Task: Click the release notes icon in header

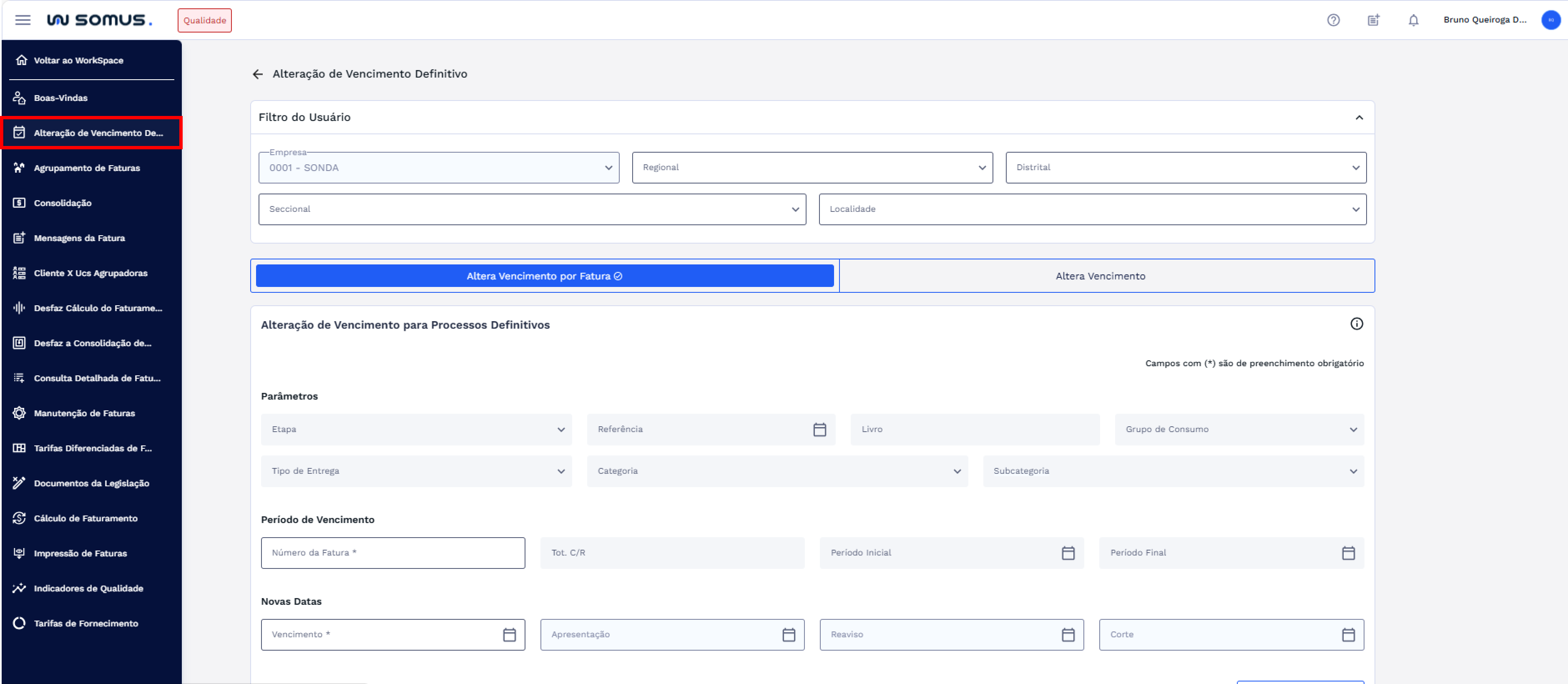Action: coord(1373,20)
